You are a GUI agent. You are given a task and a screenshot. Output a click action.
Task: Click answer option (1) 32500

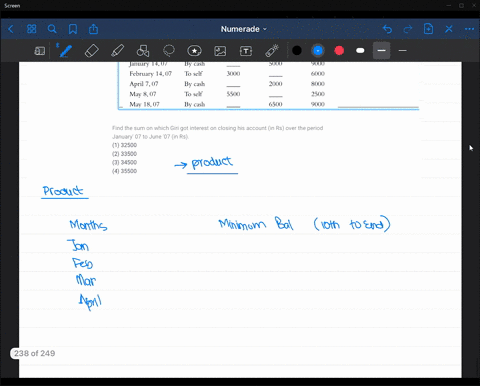point(124,145)
